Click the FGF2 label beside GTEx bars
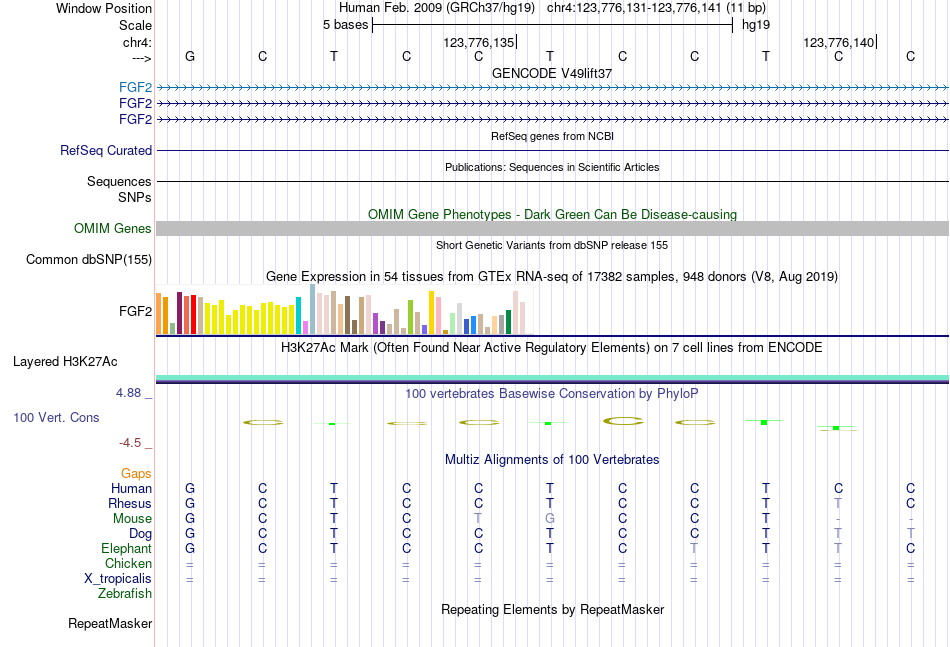The image size is (950, 647). [x=135, y=311]
